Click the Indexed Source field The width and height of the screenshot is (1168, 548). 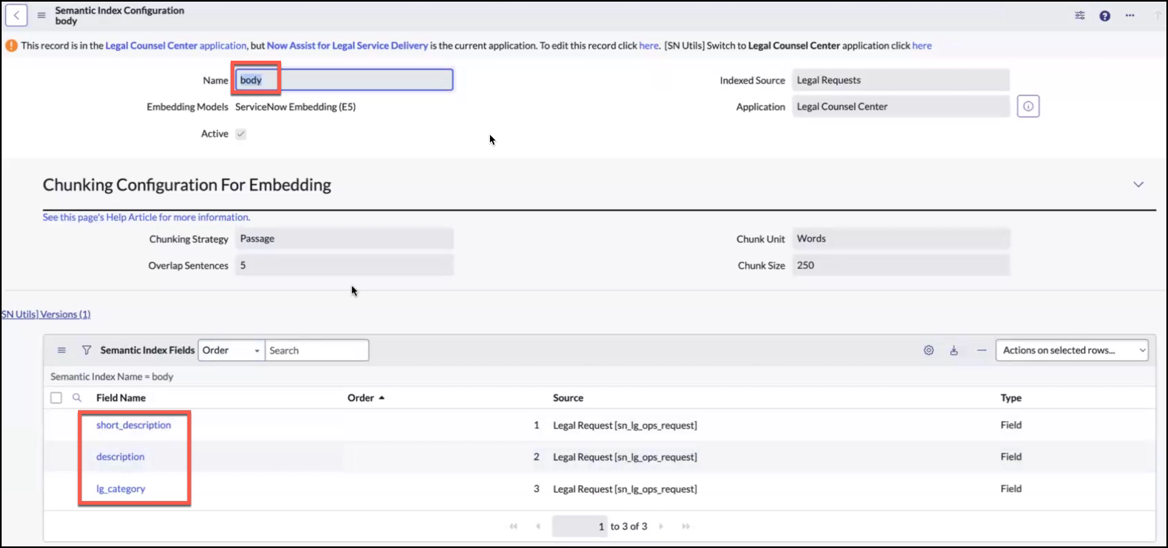pyautogui.click(x=901, y=80)
